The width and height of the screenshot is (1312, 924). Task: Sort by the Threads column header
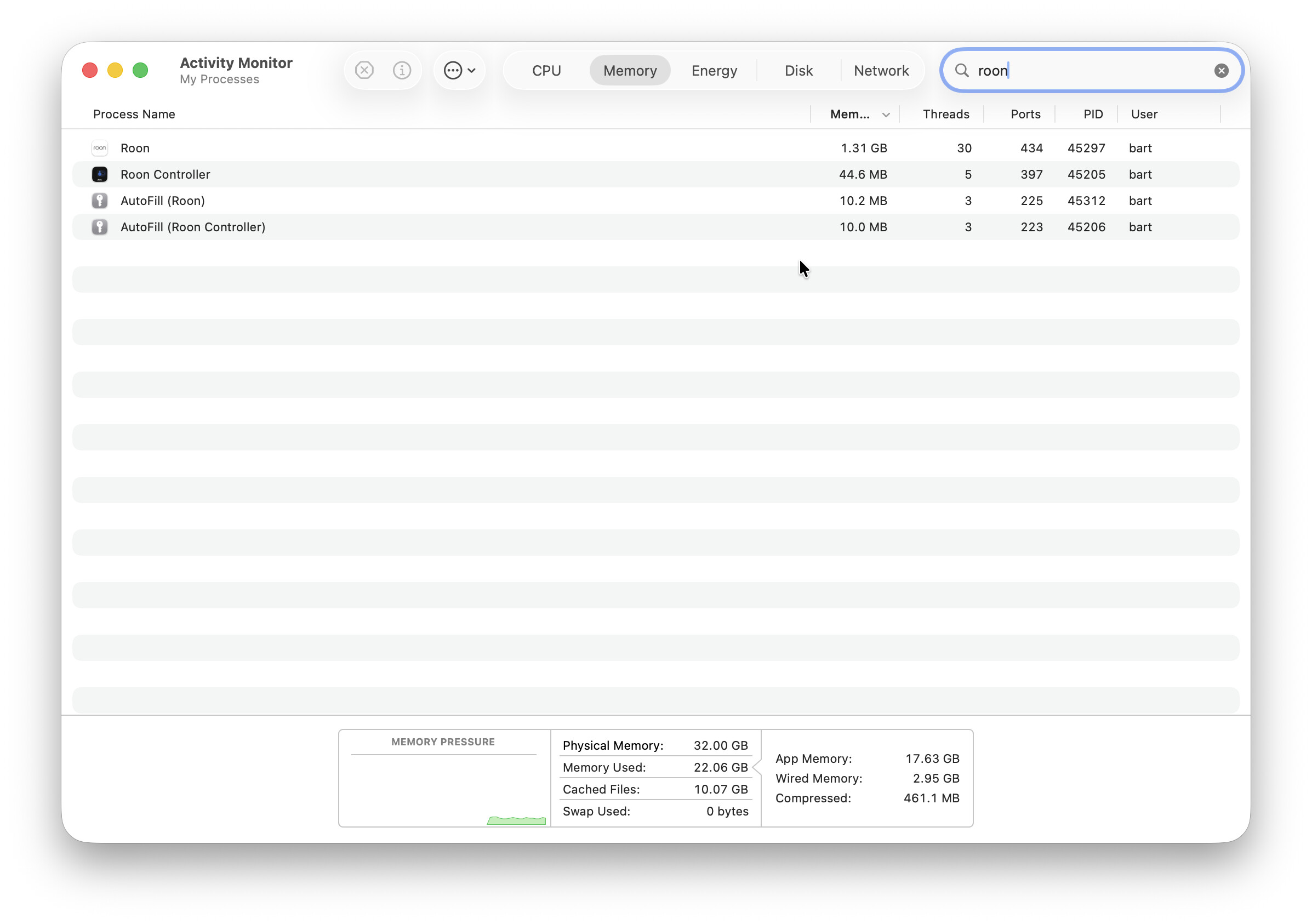[x=946, y=115]
